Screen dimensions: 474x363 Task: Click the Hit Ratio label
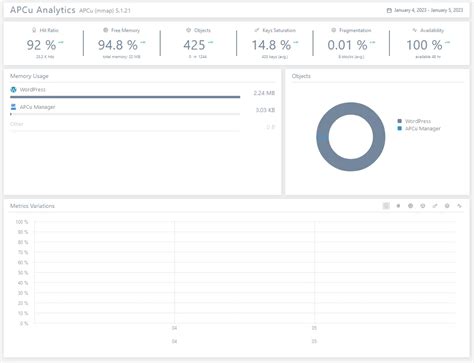(49, 30)
